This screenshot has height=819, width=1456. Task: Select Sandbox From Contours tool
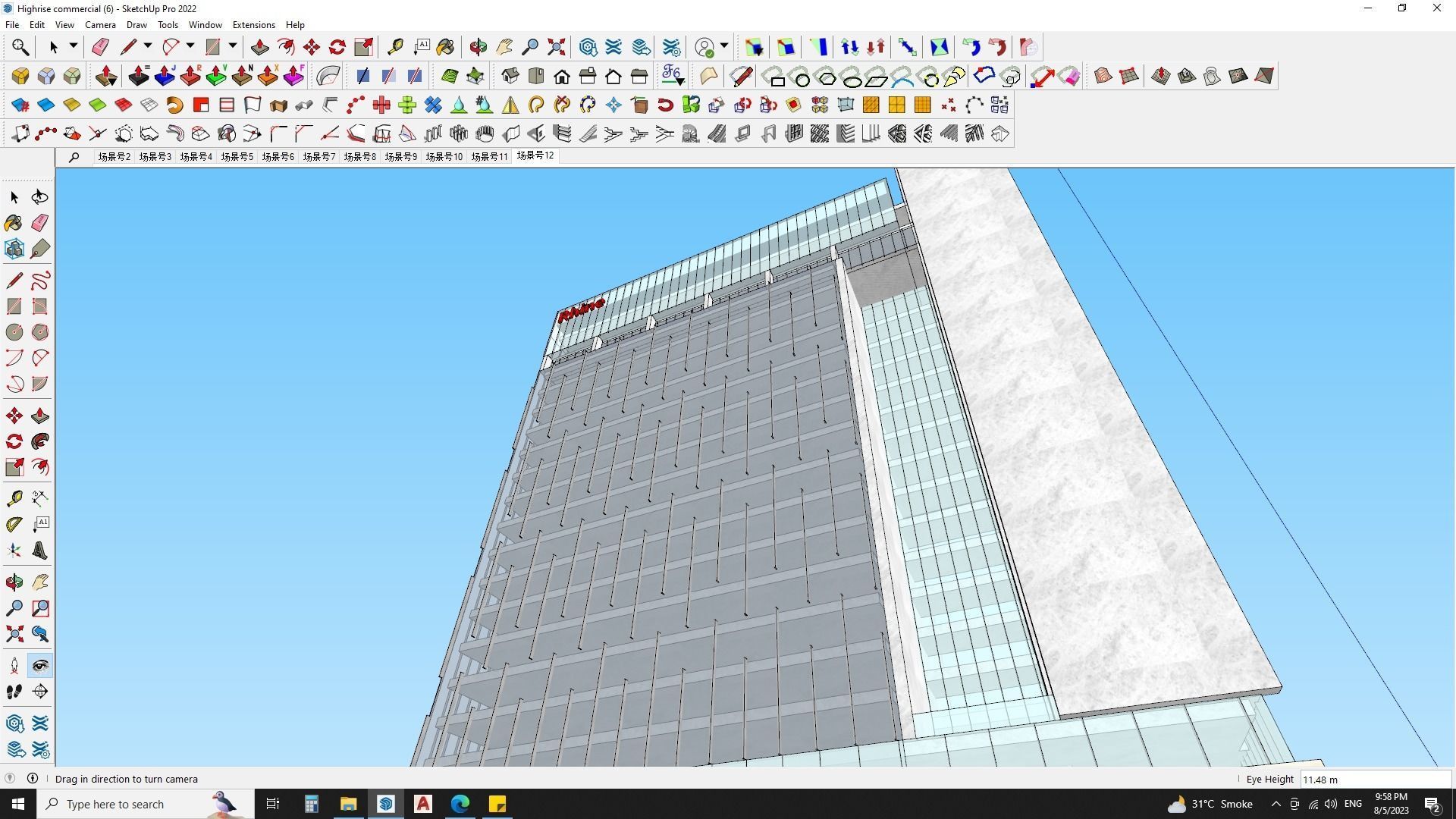click(x=1103, y=76)
